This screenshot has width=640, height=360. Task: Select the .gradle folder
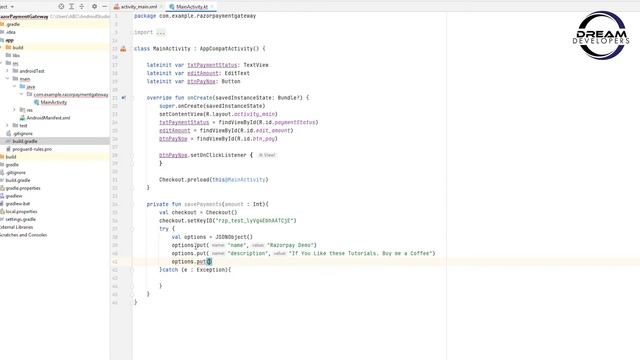tap(12, 24)
